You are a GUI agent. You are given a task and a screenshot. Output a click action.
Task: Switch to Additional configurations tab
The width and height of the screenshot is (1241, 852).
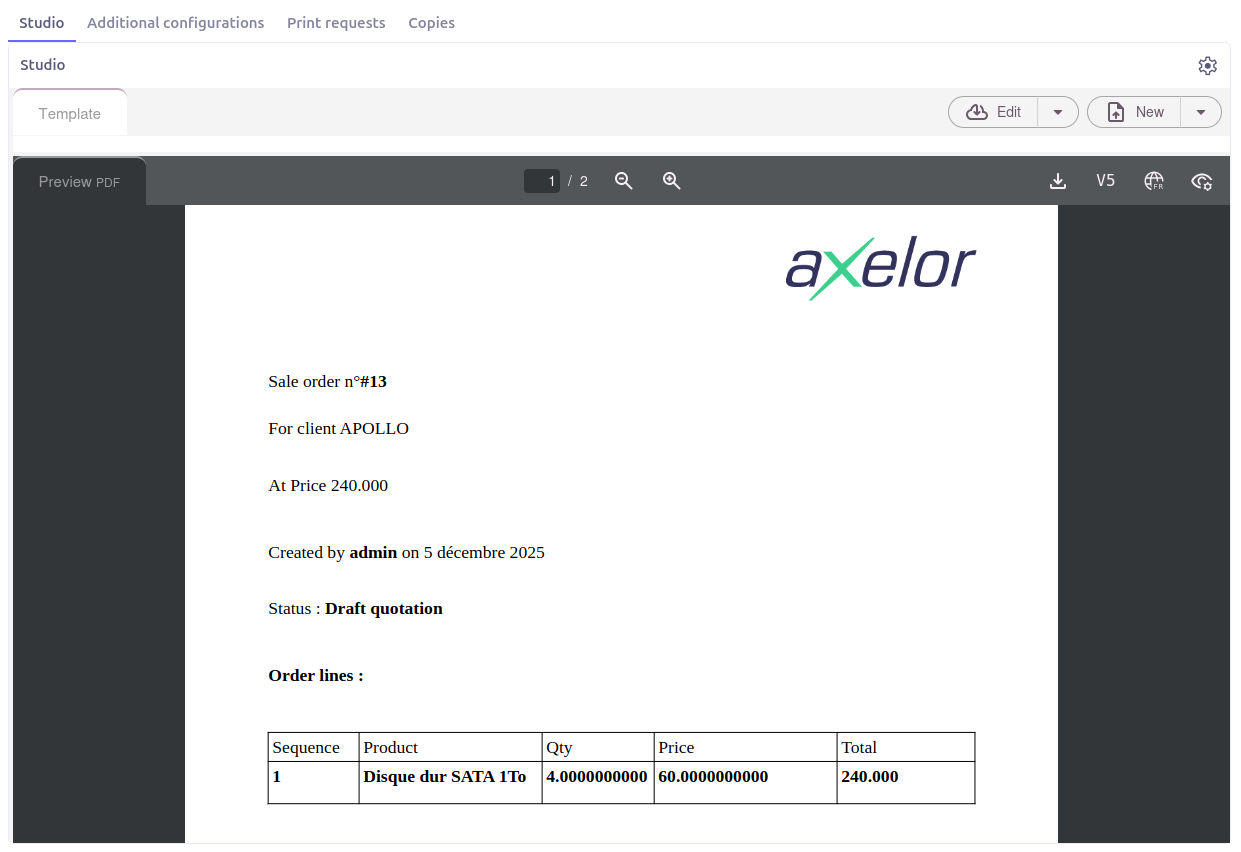[175, 23]
